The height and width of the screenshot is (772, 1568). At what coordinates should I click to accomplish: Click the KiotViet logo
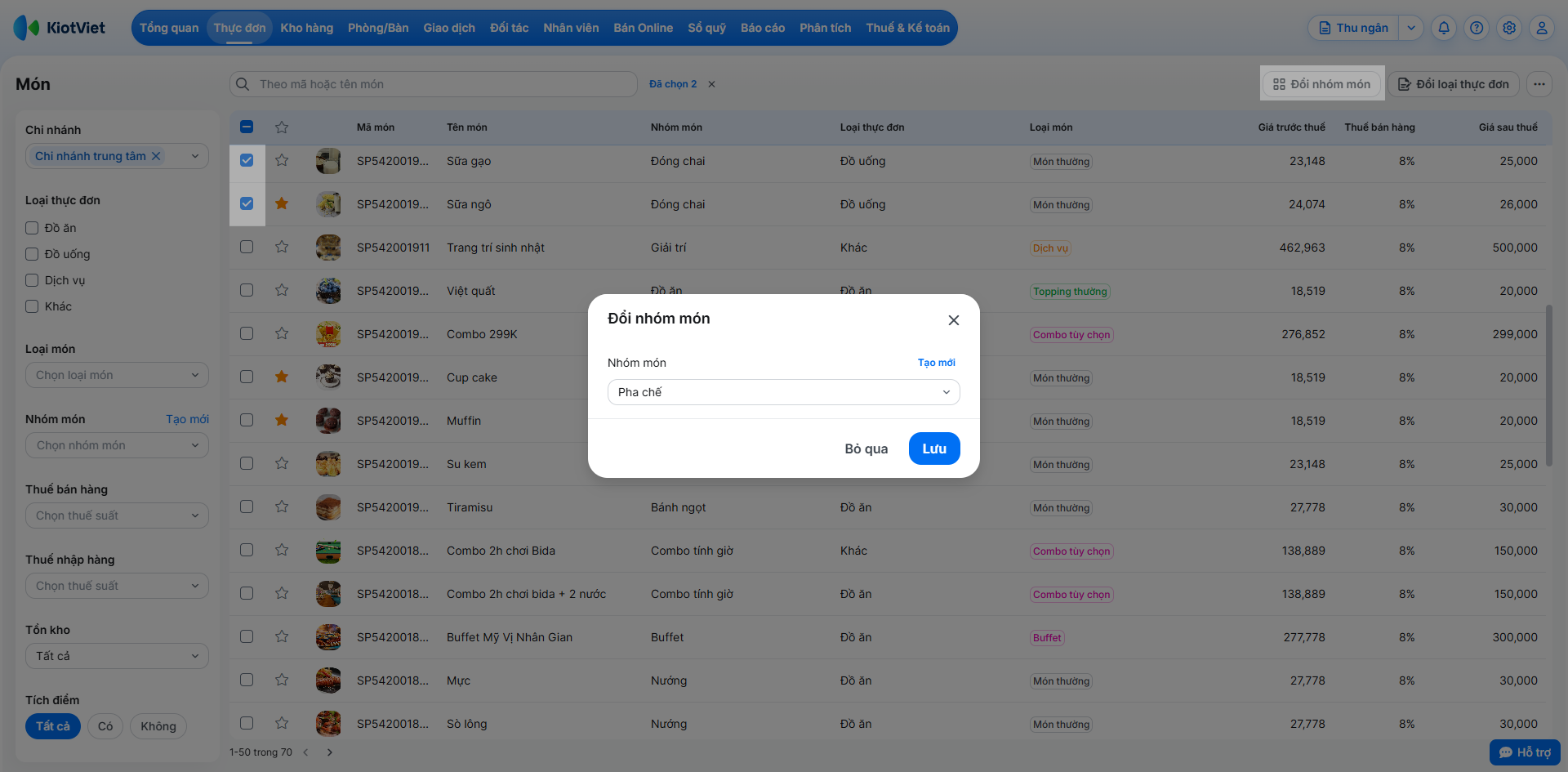coord(60,28)
